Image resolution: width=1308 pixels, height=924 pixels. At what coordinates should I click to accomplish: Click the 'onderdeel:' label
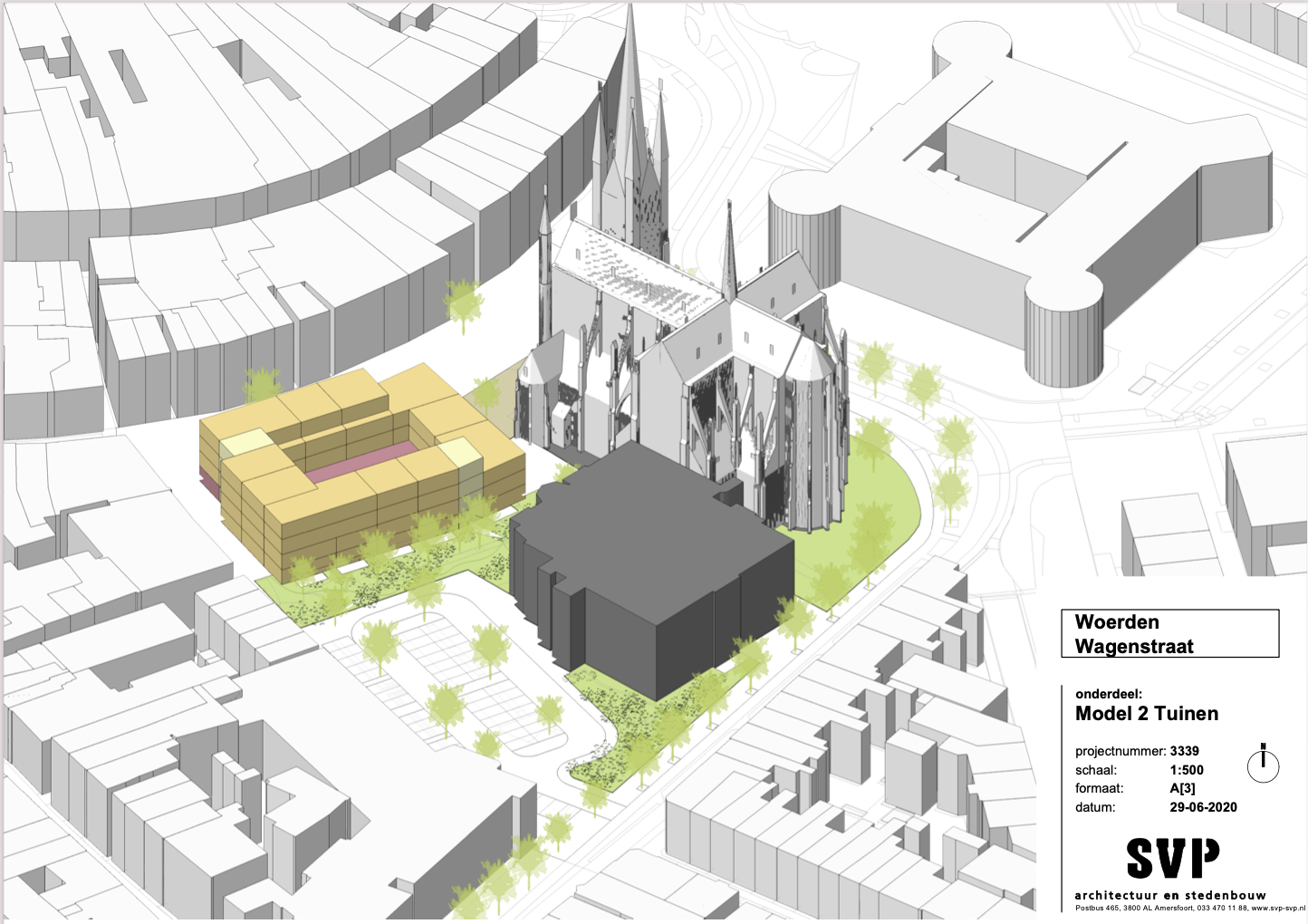[x=1109, y=694]
